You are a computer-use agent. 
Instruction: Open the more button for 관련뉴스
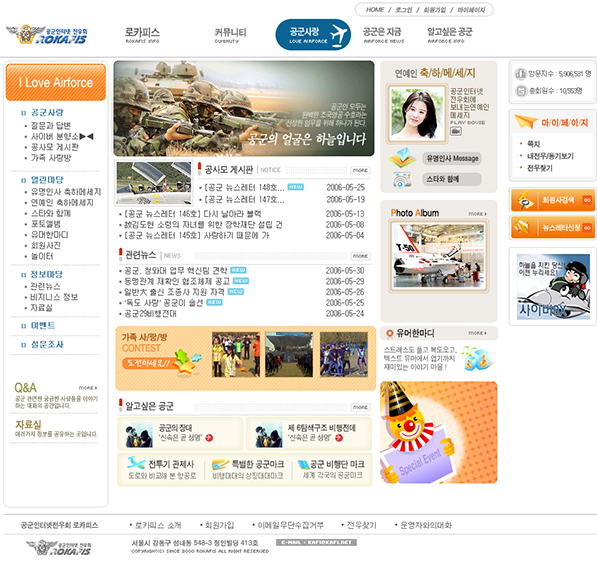(x=360, y=256)
